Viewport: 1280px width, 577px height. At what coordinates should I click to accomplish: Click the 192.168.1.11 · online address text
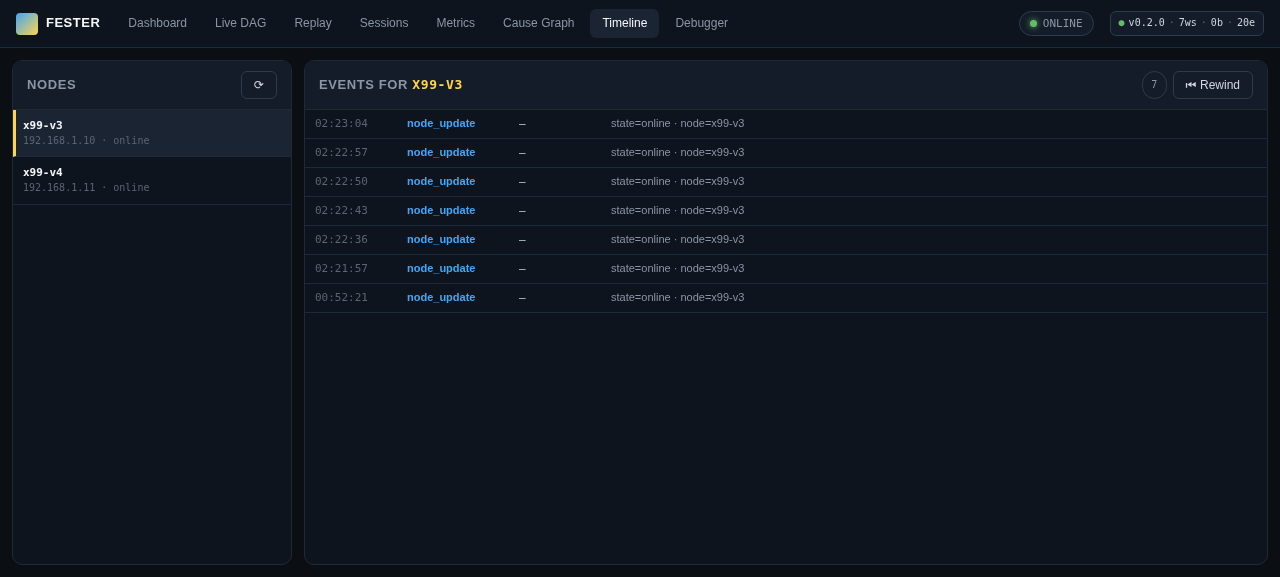[86, 188]
